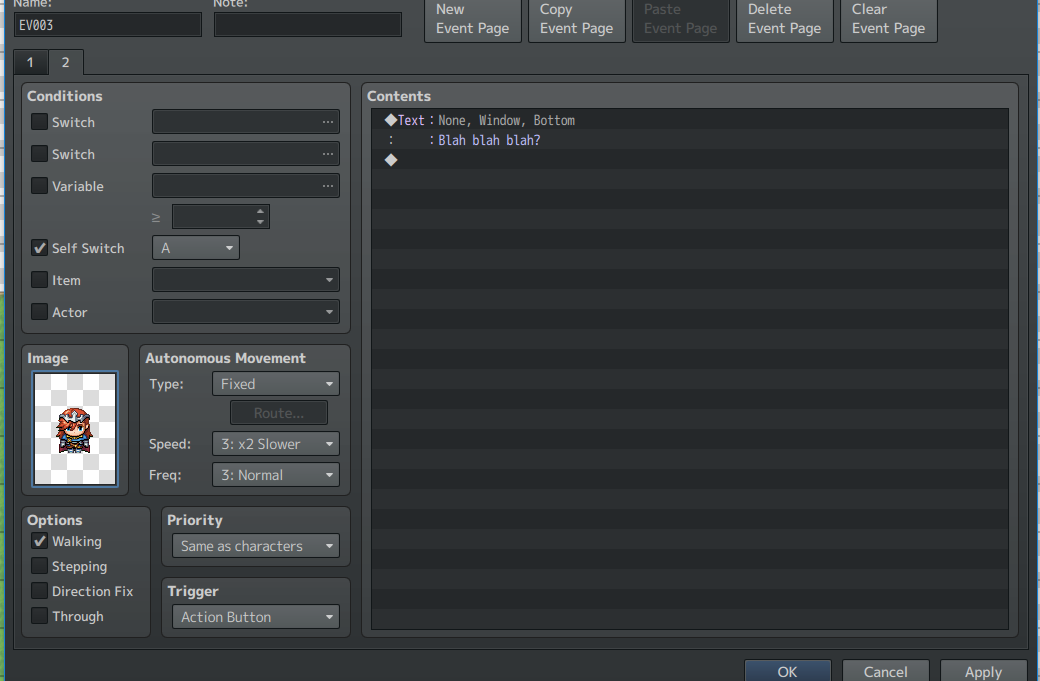Click the New Event Page button
The image size is (1040, 681).
pyautogui.click(x=473, y=19)
